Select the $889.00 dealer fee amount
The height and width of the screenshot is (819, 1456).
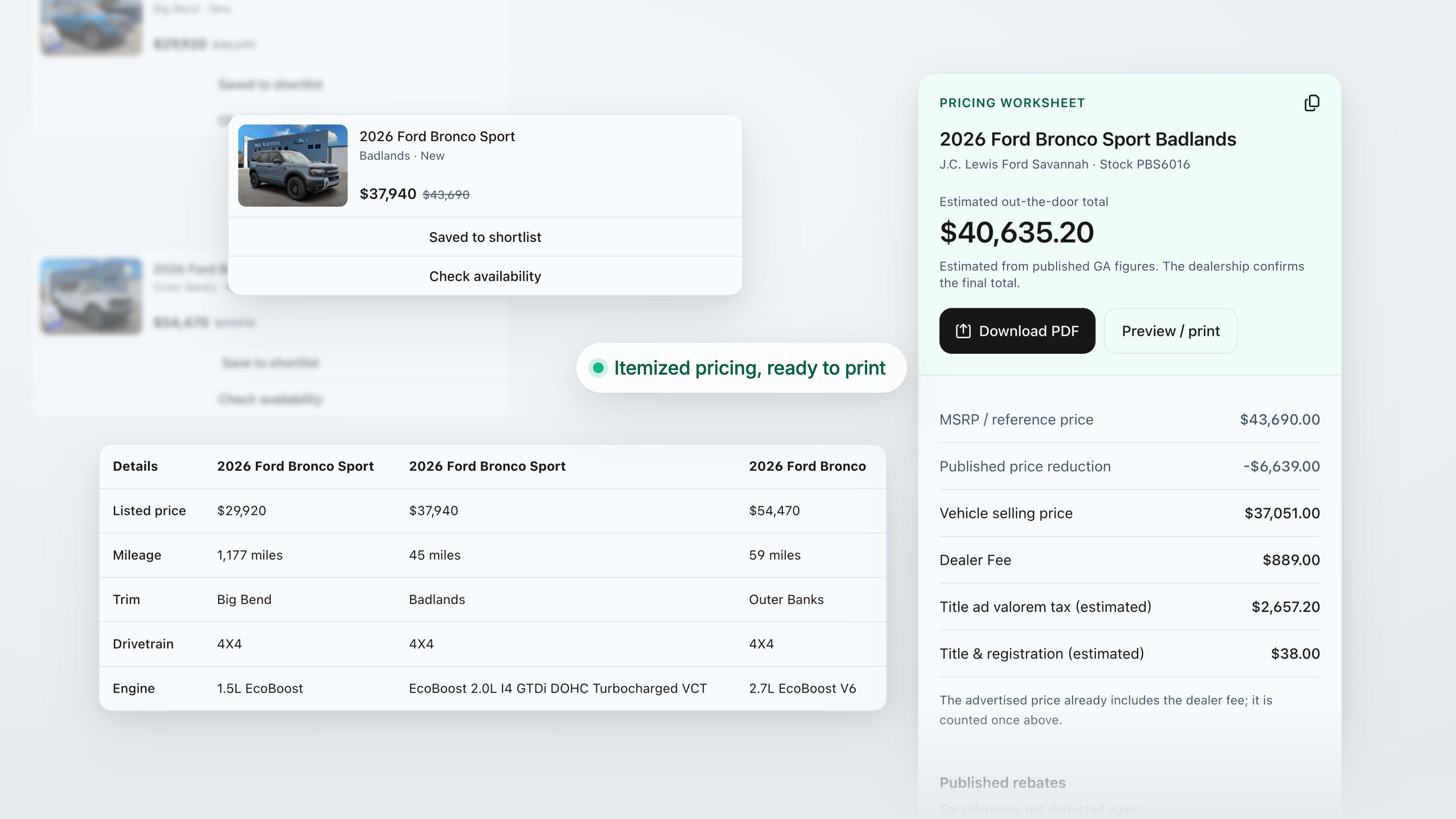[x=1291, y=560]
